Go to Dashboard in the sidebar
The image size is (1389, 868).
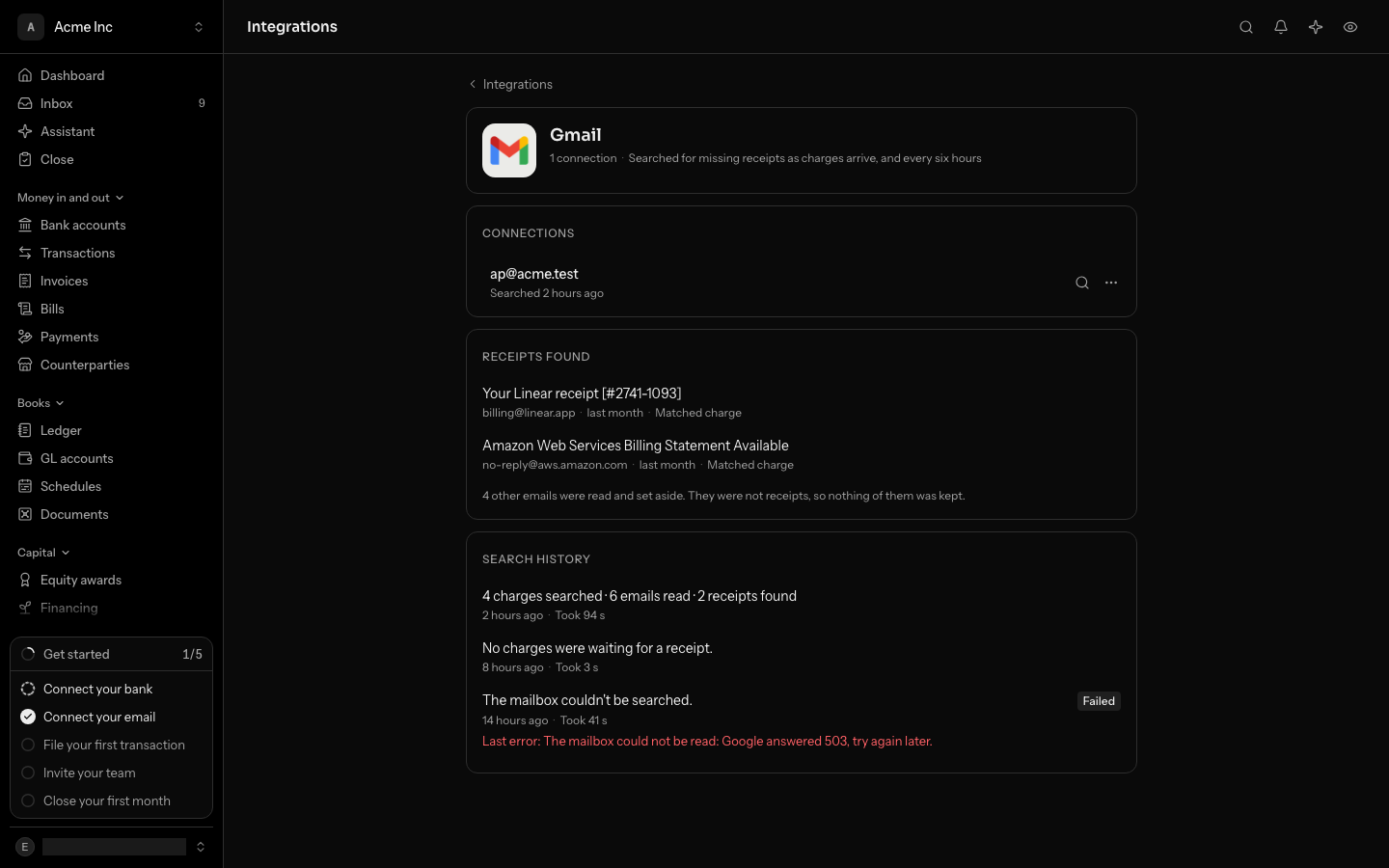pyautogui.click(x=111, y=75)
